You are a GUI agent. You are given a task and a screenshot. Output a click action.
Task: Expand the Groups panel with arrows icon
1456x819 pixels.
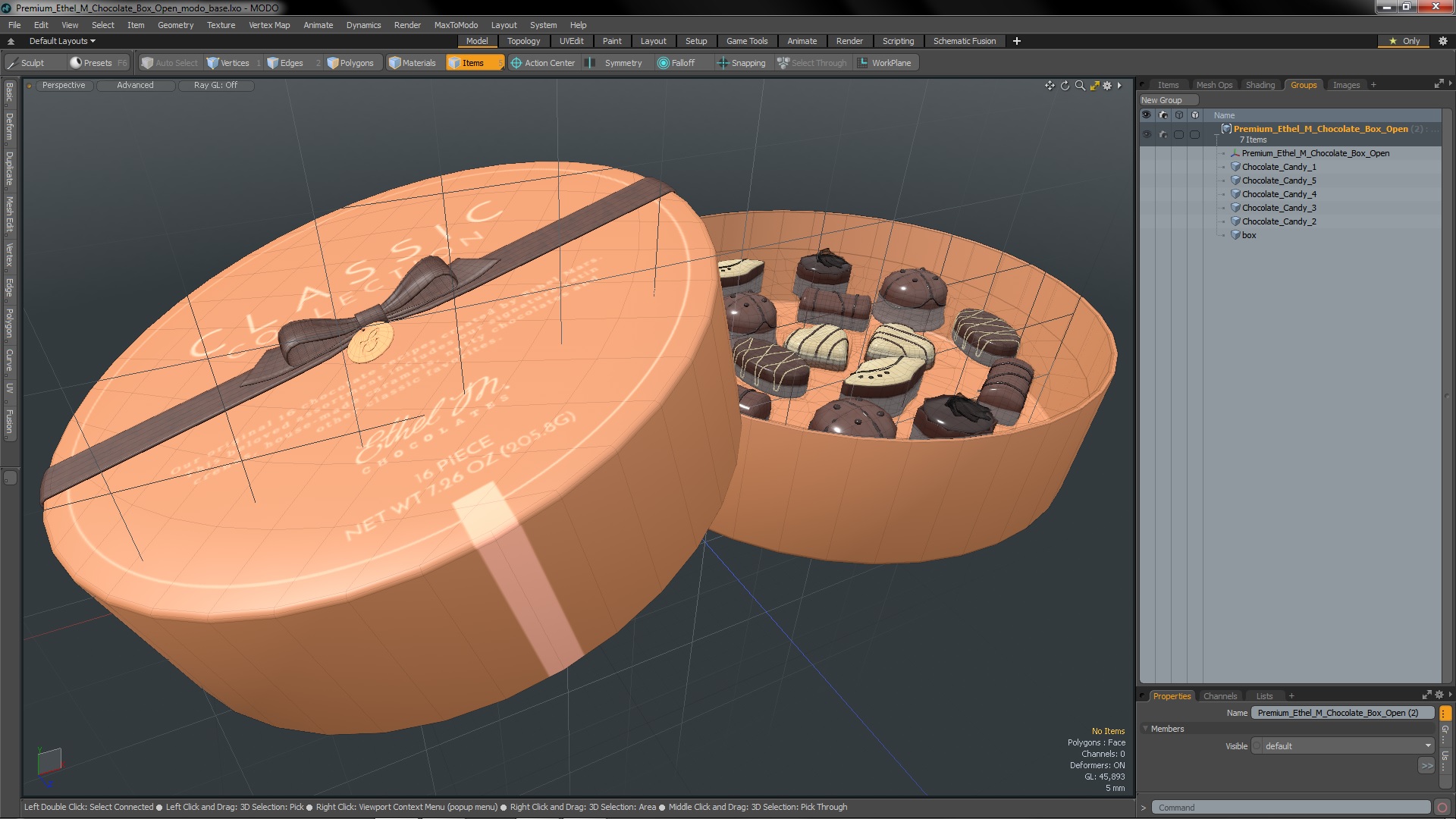(1439, 84)
